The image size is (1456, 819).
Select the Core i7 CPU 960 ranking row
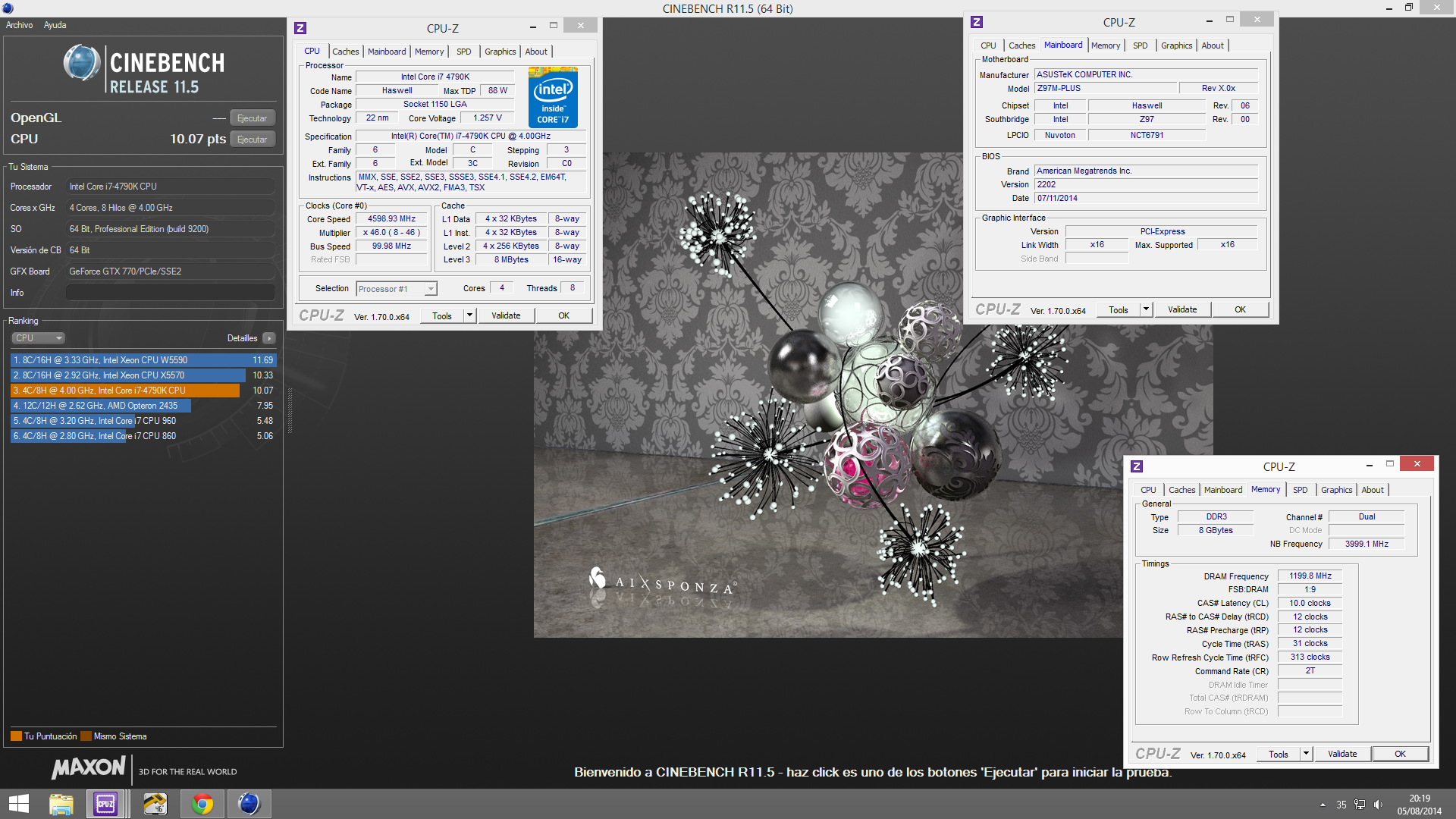143,421
